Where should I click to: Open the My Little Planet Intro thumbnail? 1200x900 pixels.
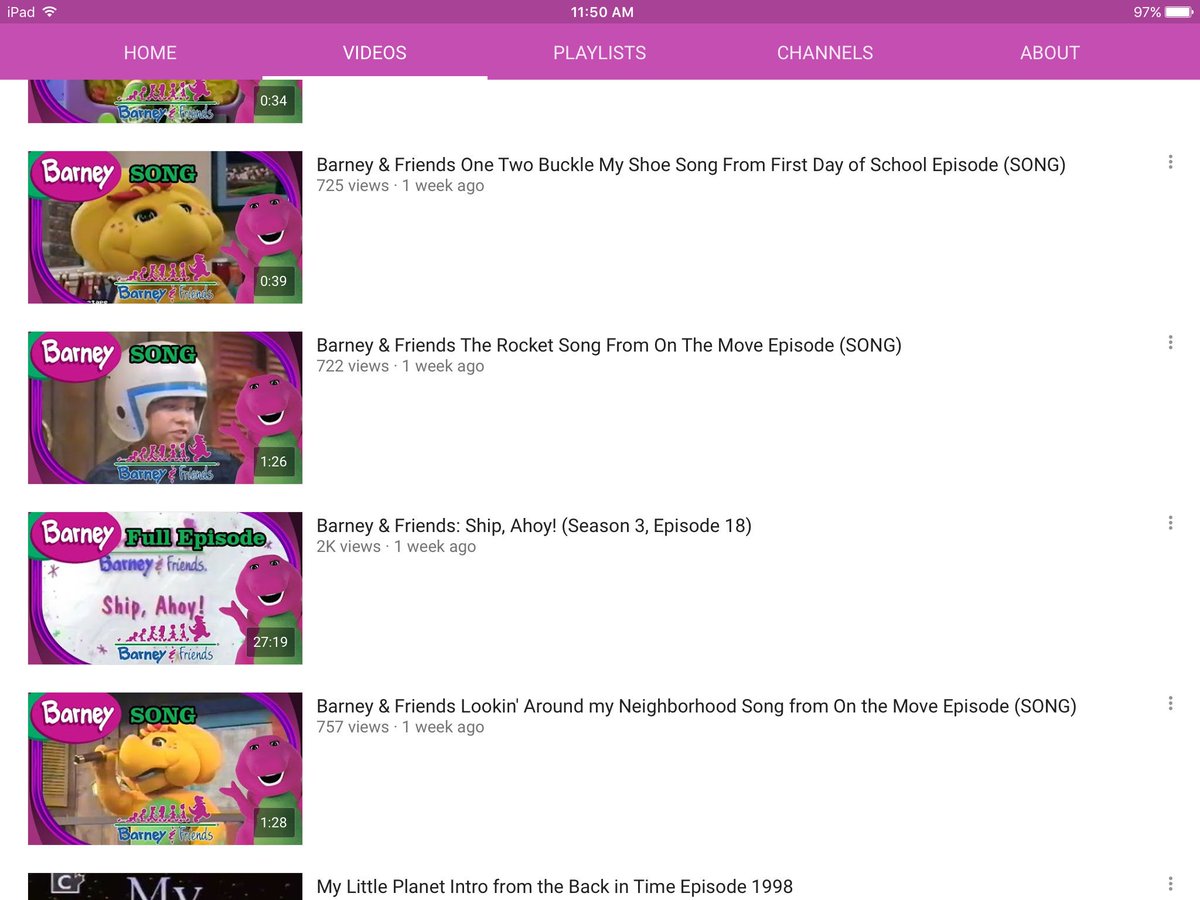(165, 886)
